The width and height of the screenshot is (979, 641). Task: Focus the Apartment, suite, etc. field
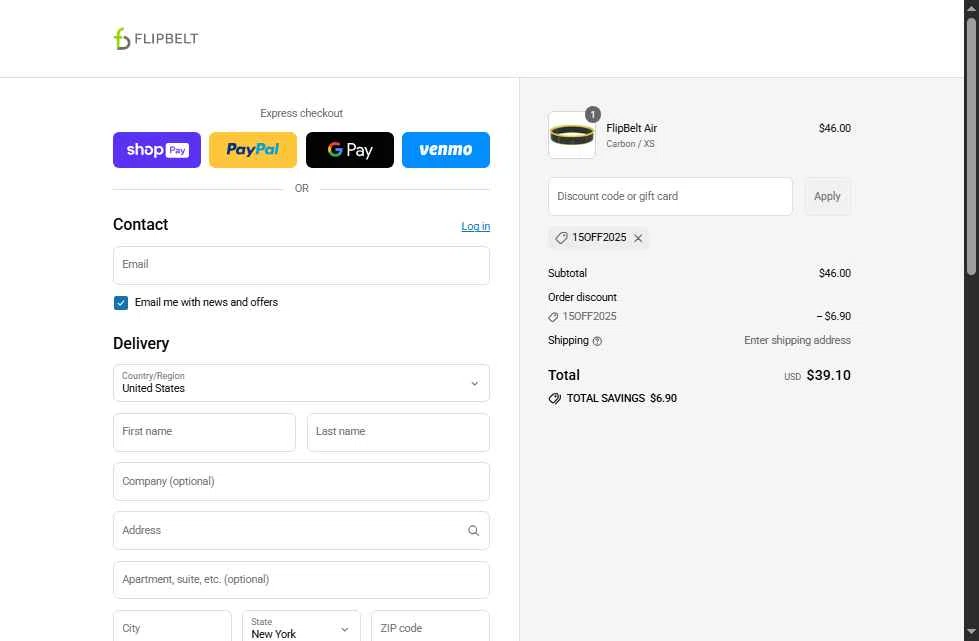pyautogui.click(x=302, y=580)
